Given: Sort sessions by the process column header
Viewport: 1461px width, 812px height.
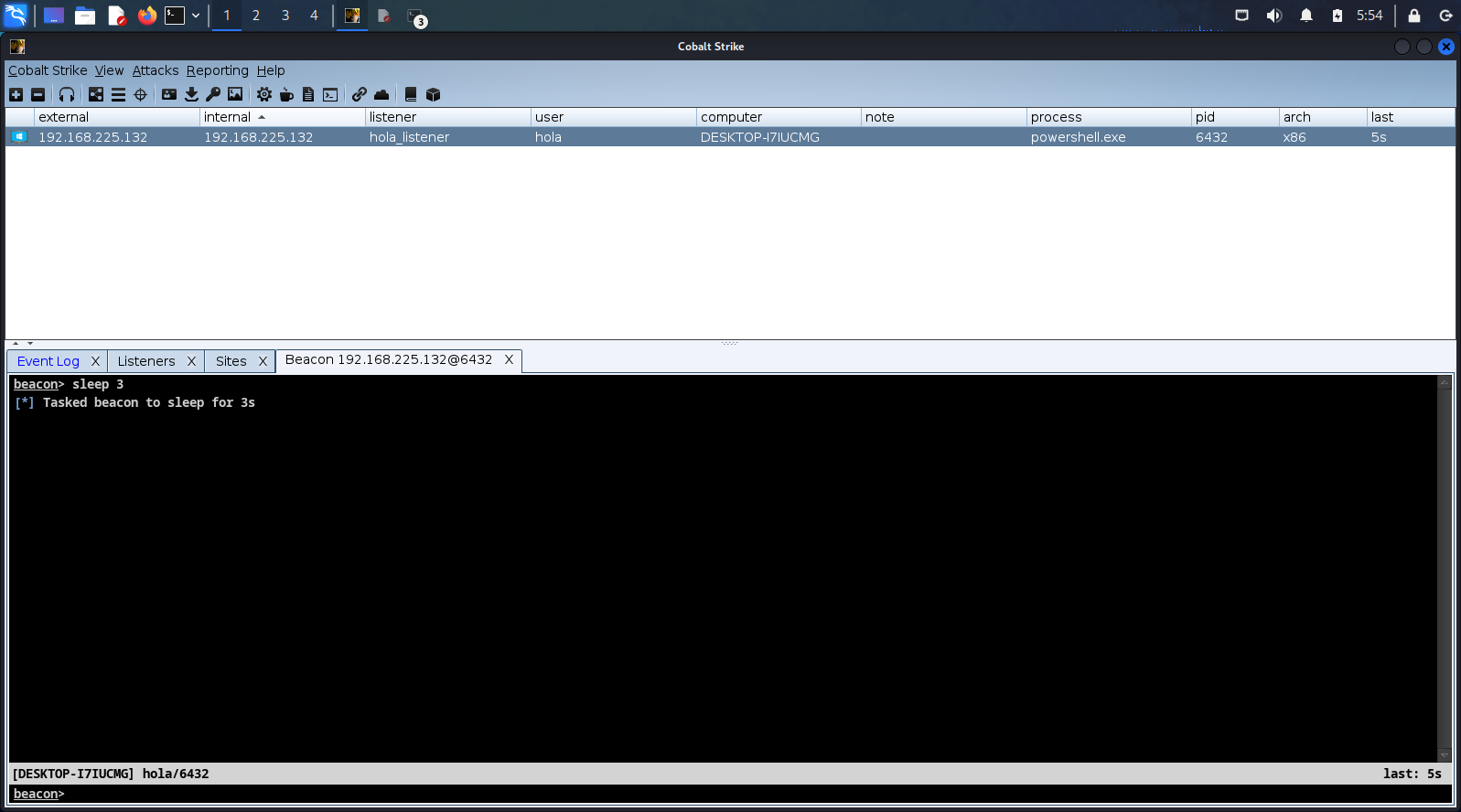Looking at the screenshot, I should pos(1109,117).
